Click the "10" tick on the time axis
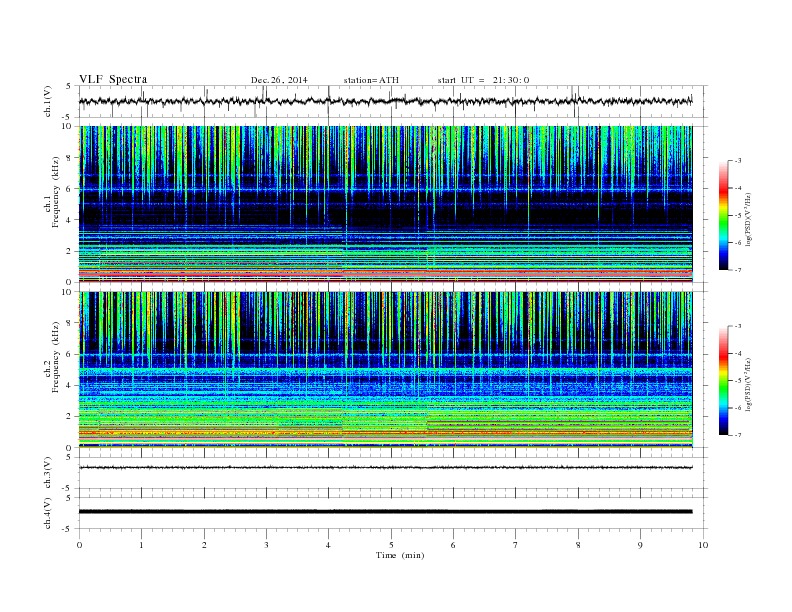Viewport: 792px width, 612px height. pos(703,545)
